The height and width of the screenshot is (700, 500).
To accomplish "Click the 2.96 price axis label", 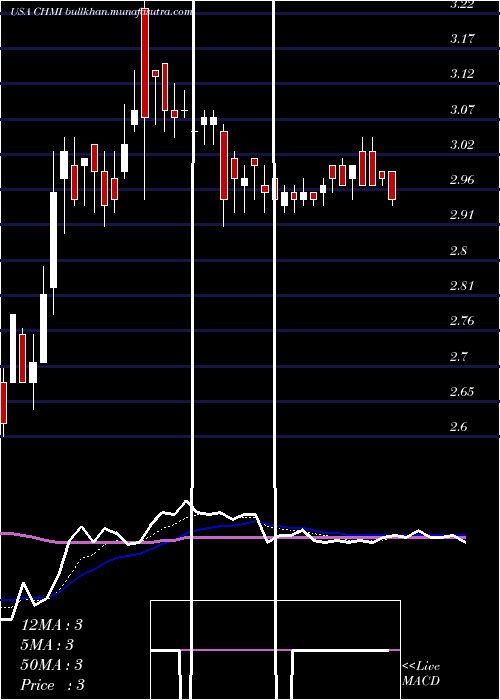I will click(x=462, y=180).
